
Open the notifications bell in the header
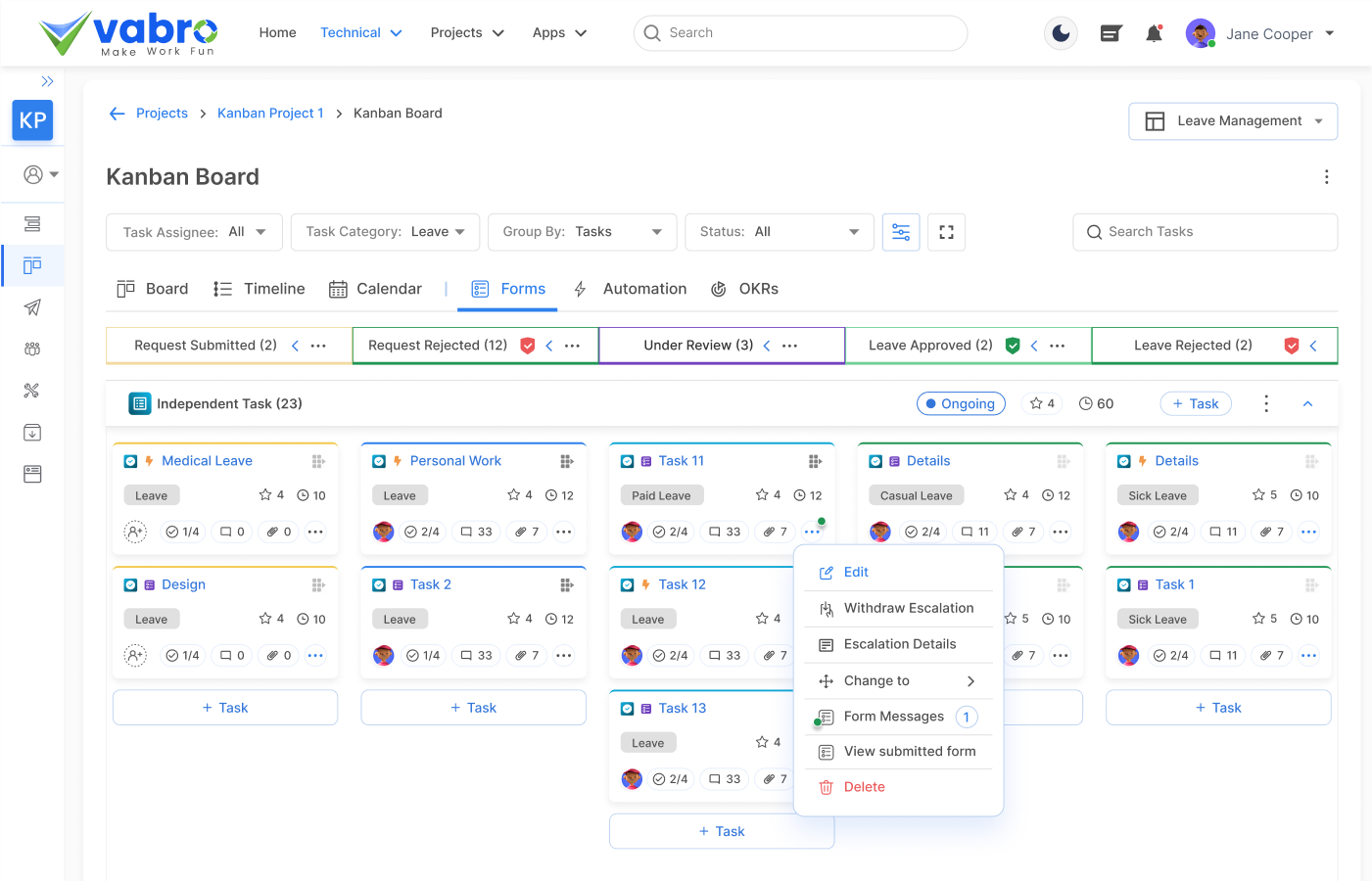1153,32
